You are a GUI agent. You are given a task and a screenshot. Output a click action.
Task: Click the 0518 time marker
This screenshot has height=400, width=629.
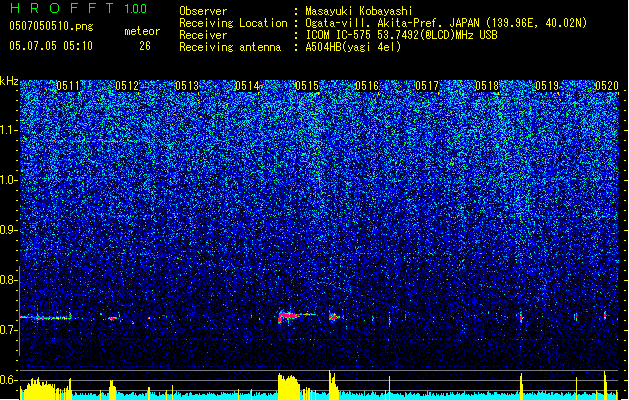coord(487,86)
